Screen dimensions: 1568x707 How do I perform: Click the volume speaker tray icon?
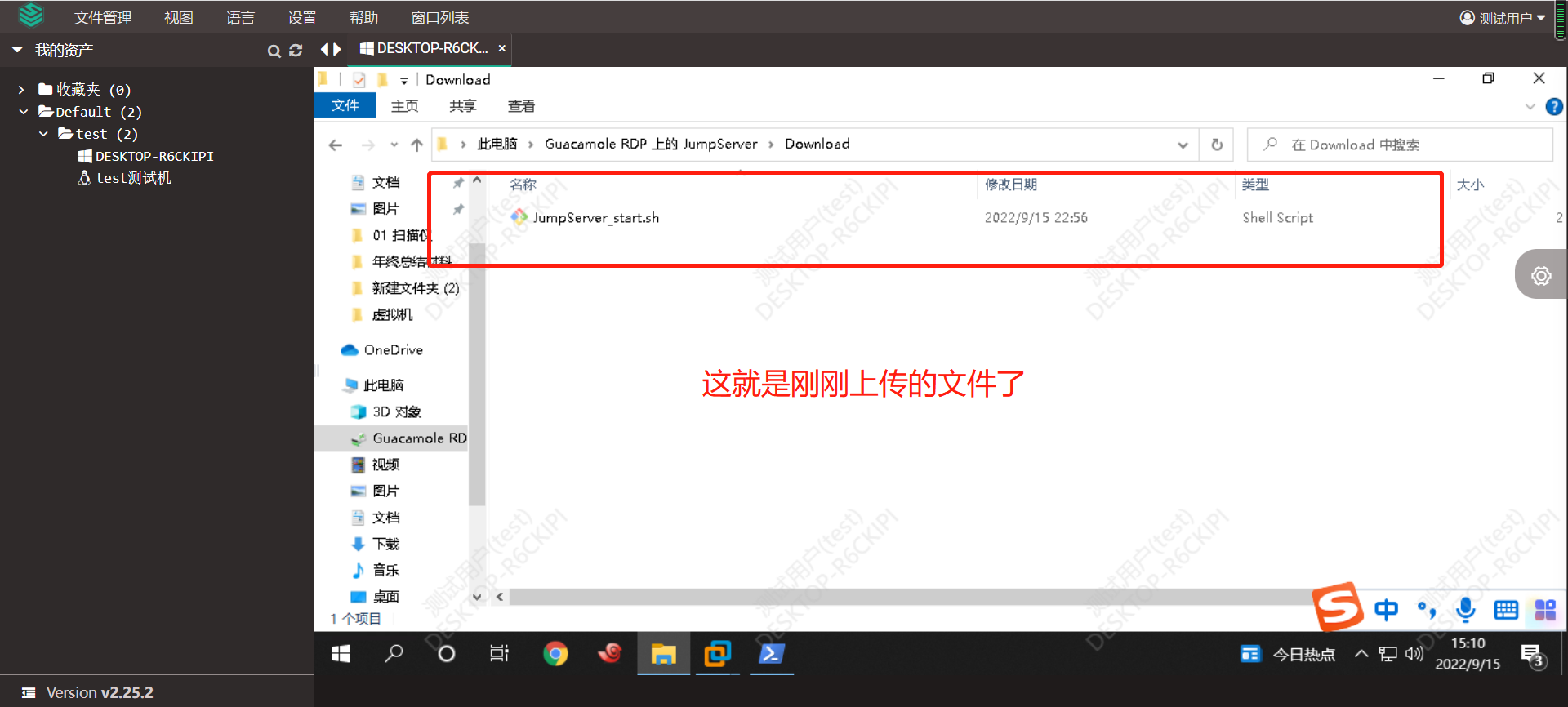click(1414, 654)
